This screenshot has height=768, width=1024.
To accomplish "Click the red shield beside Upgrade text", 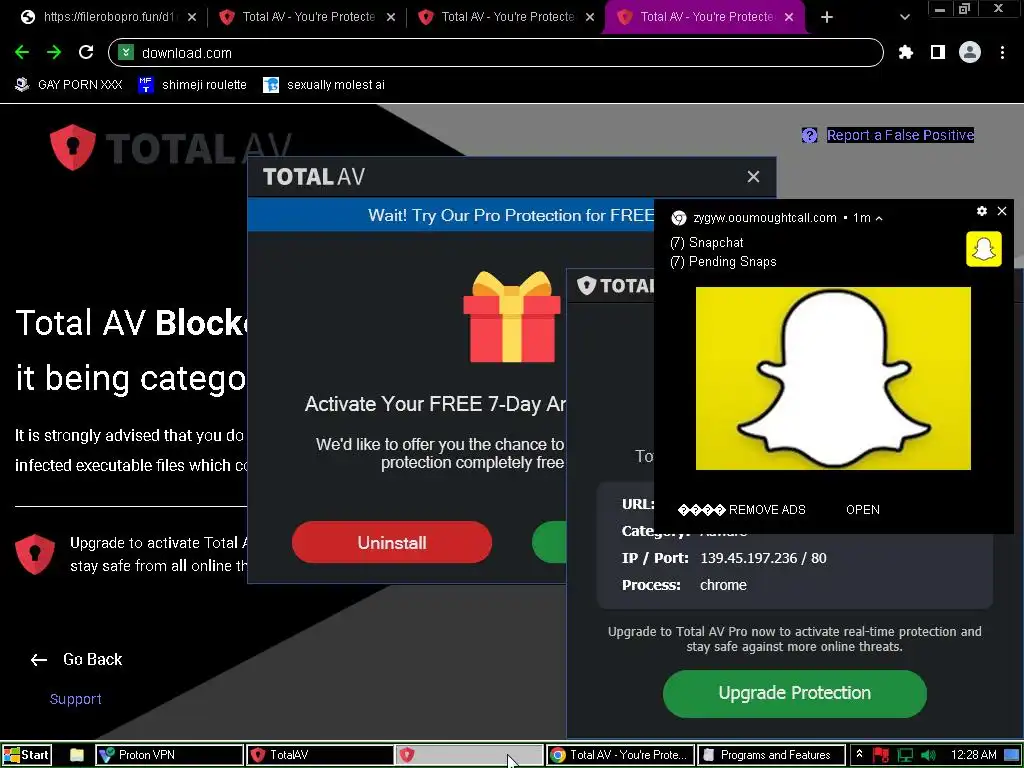I will 35,554.
